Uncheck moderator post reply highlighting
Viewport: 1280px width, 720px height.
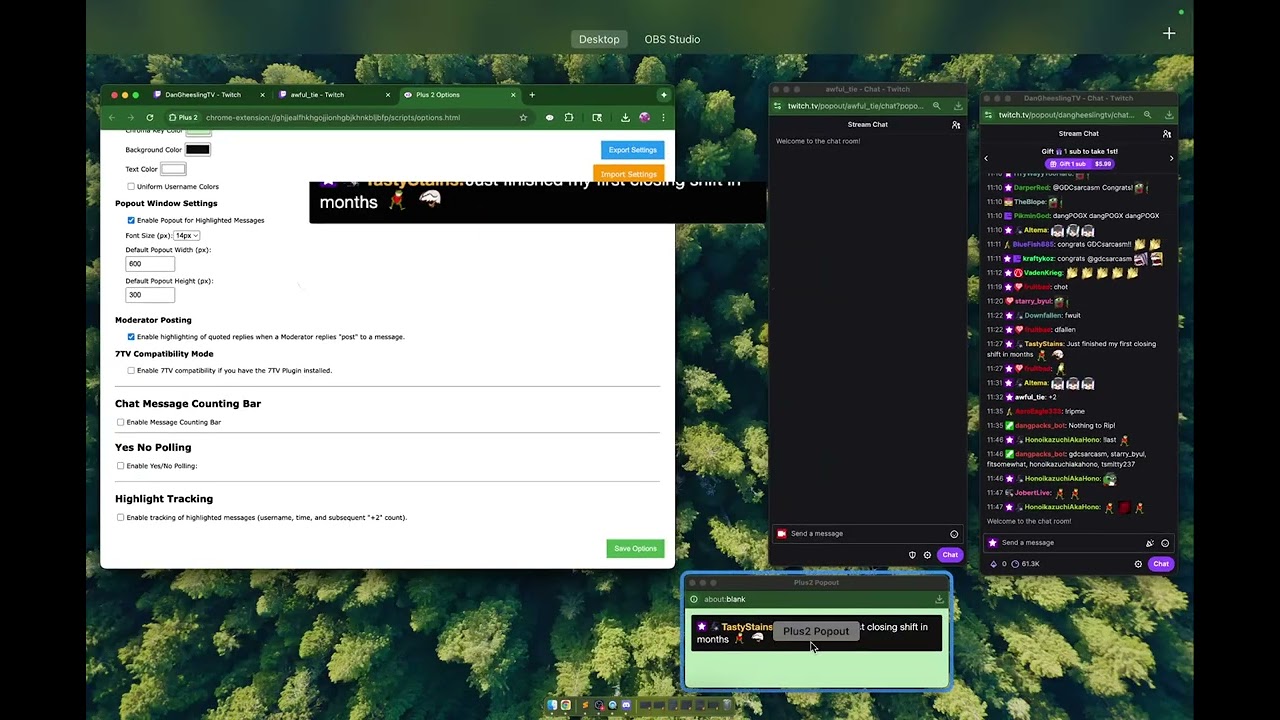(x=131, y=337)
